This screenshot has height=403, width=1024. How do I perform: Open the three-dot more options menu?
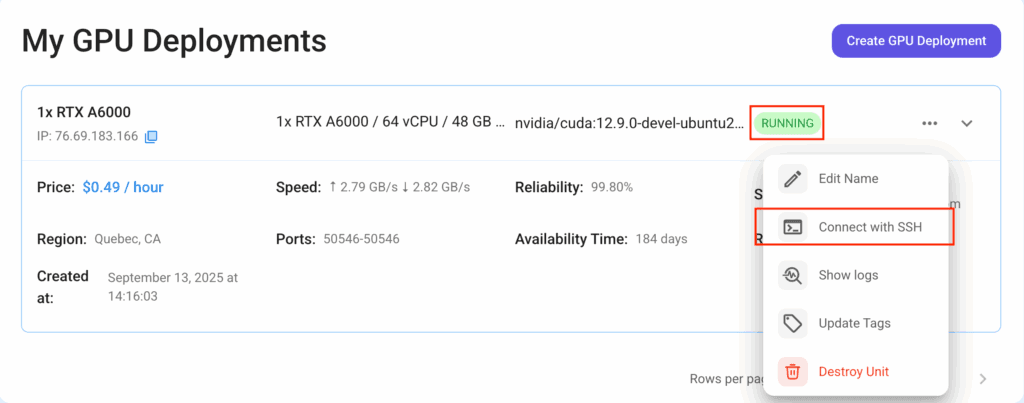pyautogui.click(x=930, y=123)
